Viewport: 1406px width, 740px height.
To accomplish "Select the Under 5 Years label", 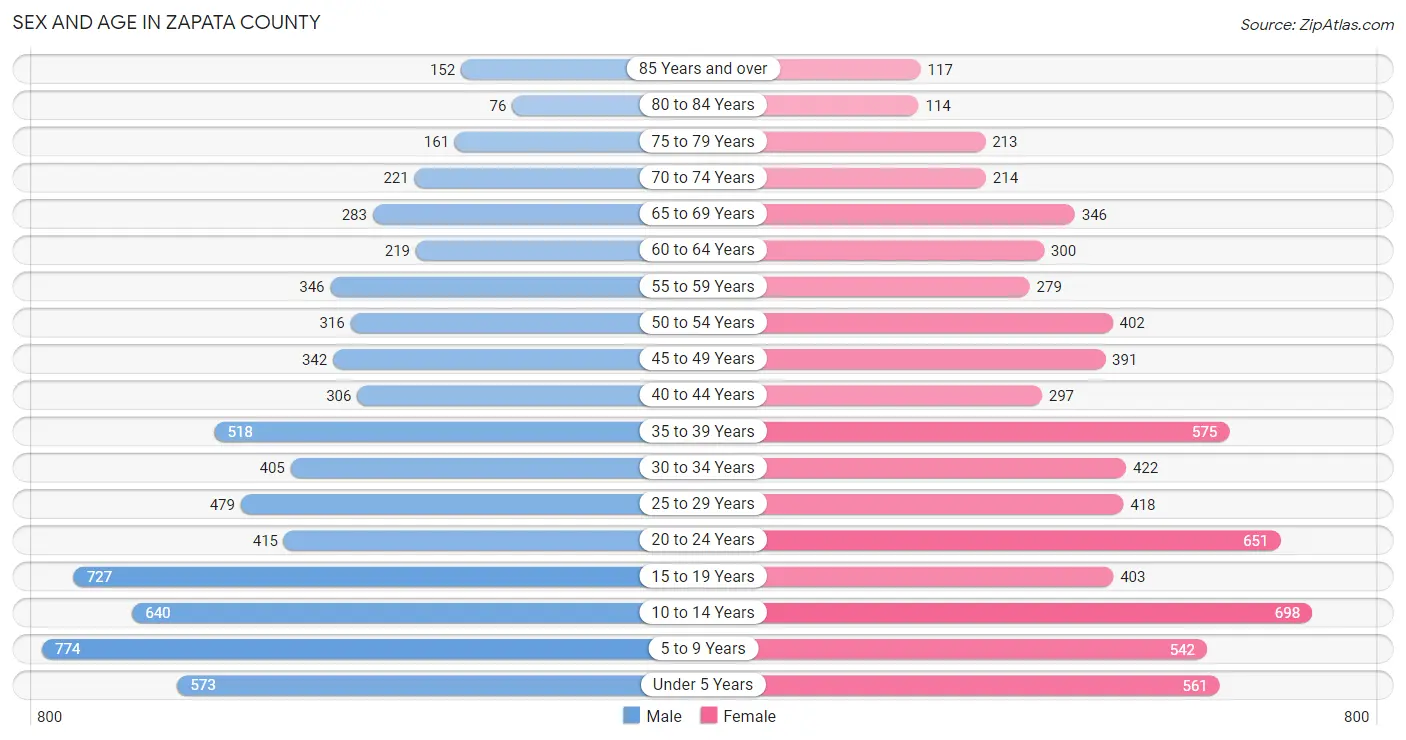I will click(x=703, y=685).
